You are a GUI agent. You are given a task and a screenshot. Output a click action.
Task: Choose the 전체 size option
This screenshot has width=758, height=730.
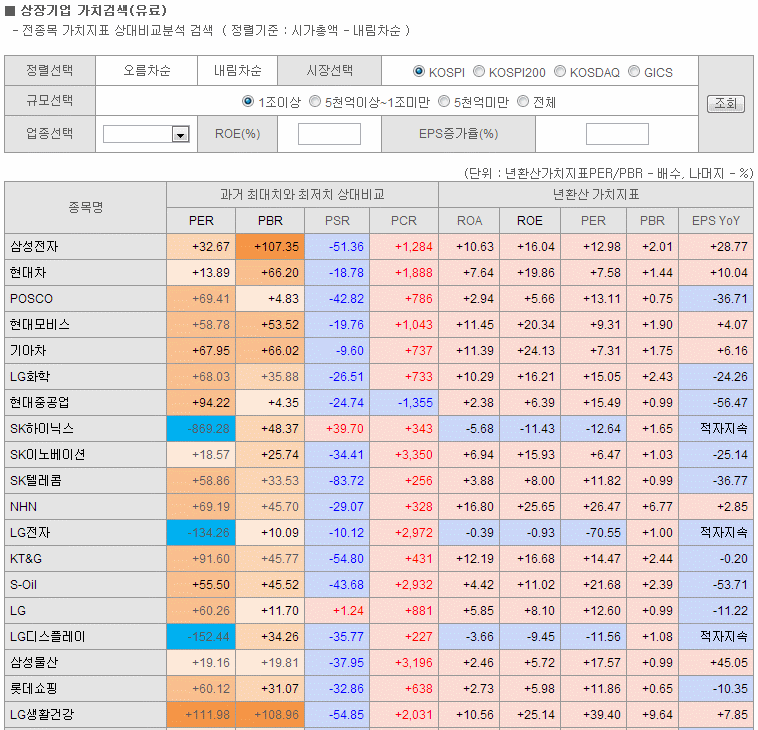(x=523, y=102)
